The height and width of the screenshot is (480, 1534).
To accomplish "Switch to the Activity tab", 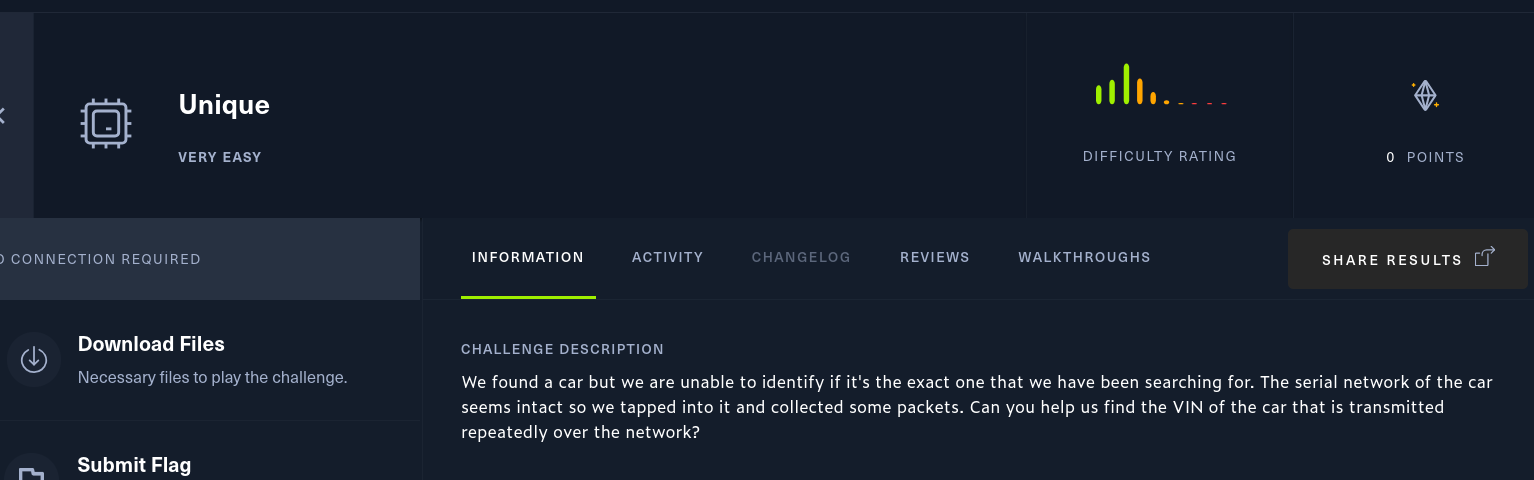I will [668, 257].
